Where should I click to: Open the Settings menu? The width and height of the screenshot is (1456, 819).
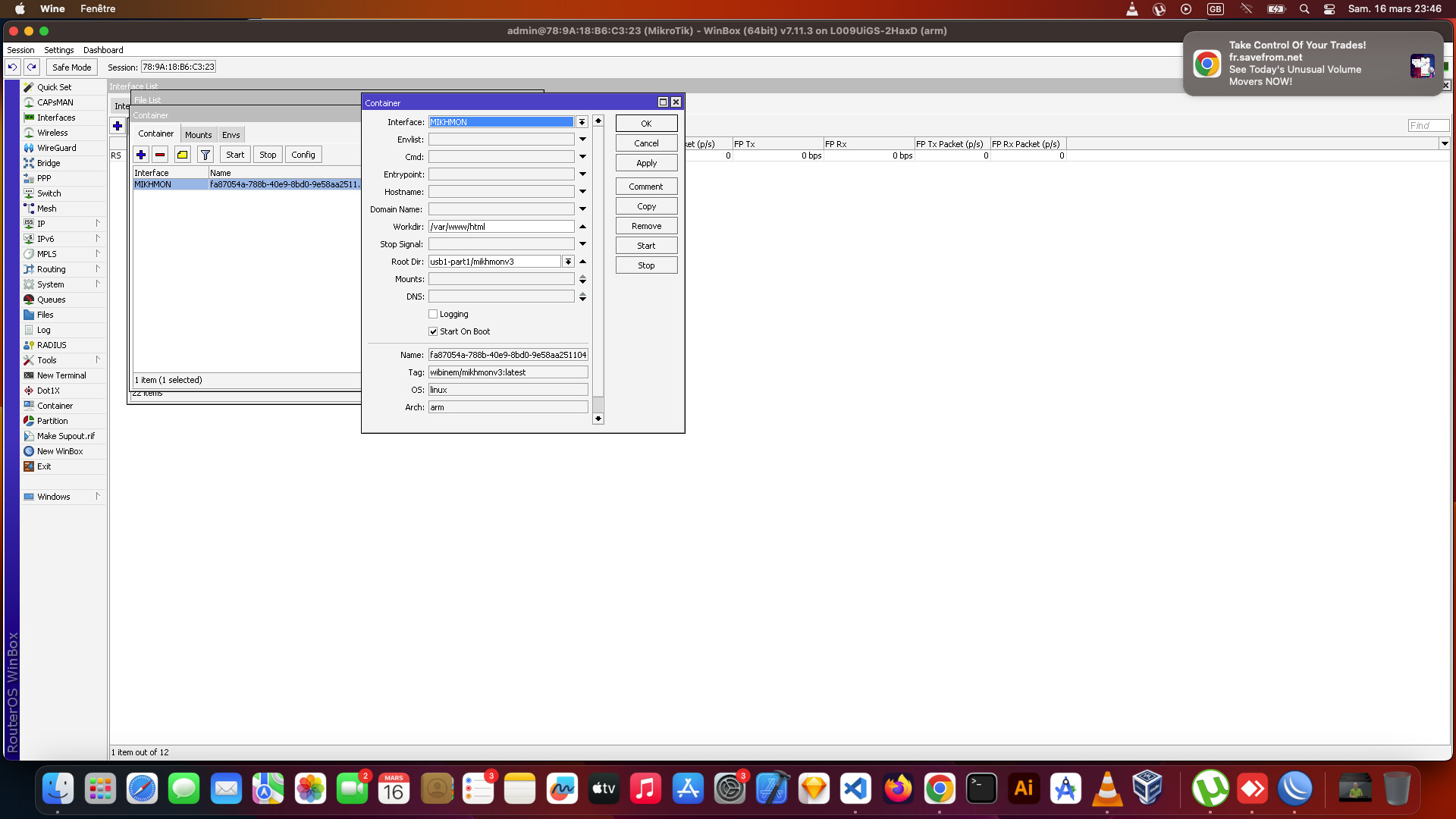click(58, 50)
